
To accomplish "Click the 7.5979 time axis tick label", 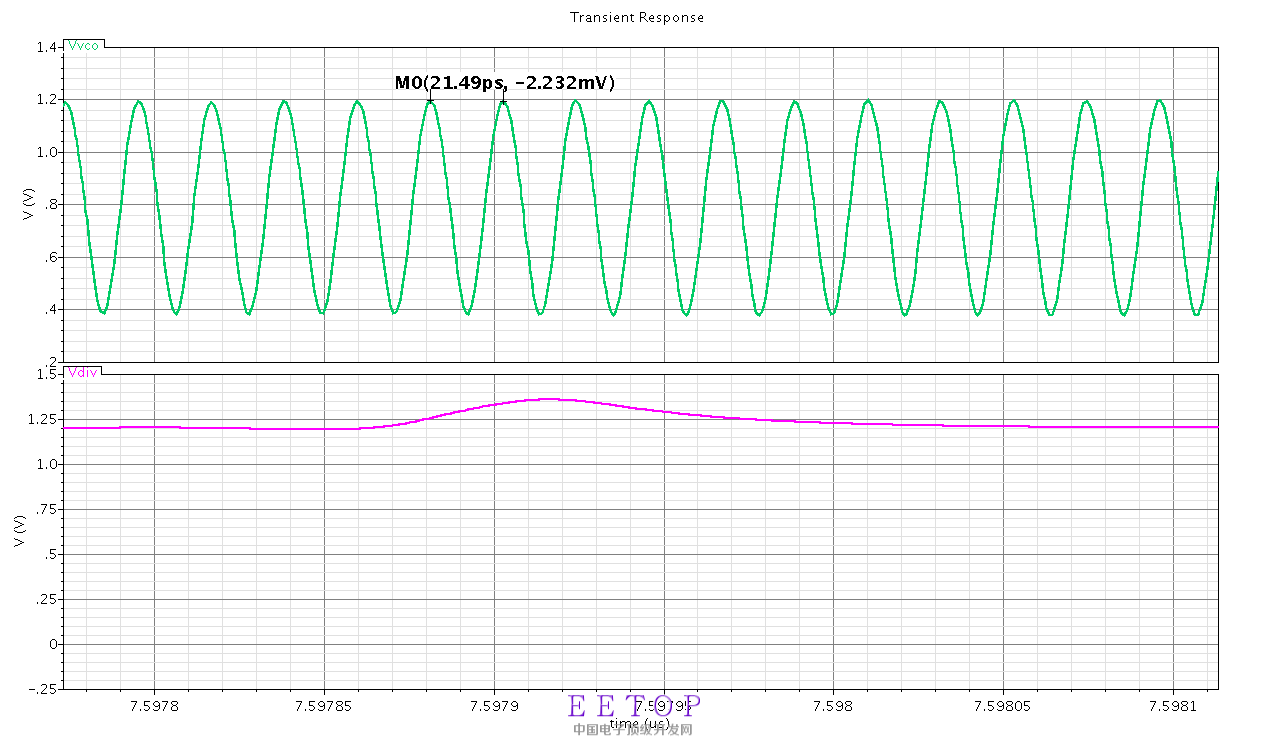I will (494, 706).
